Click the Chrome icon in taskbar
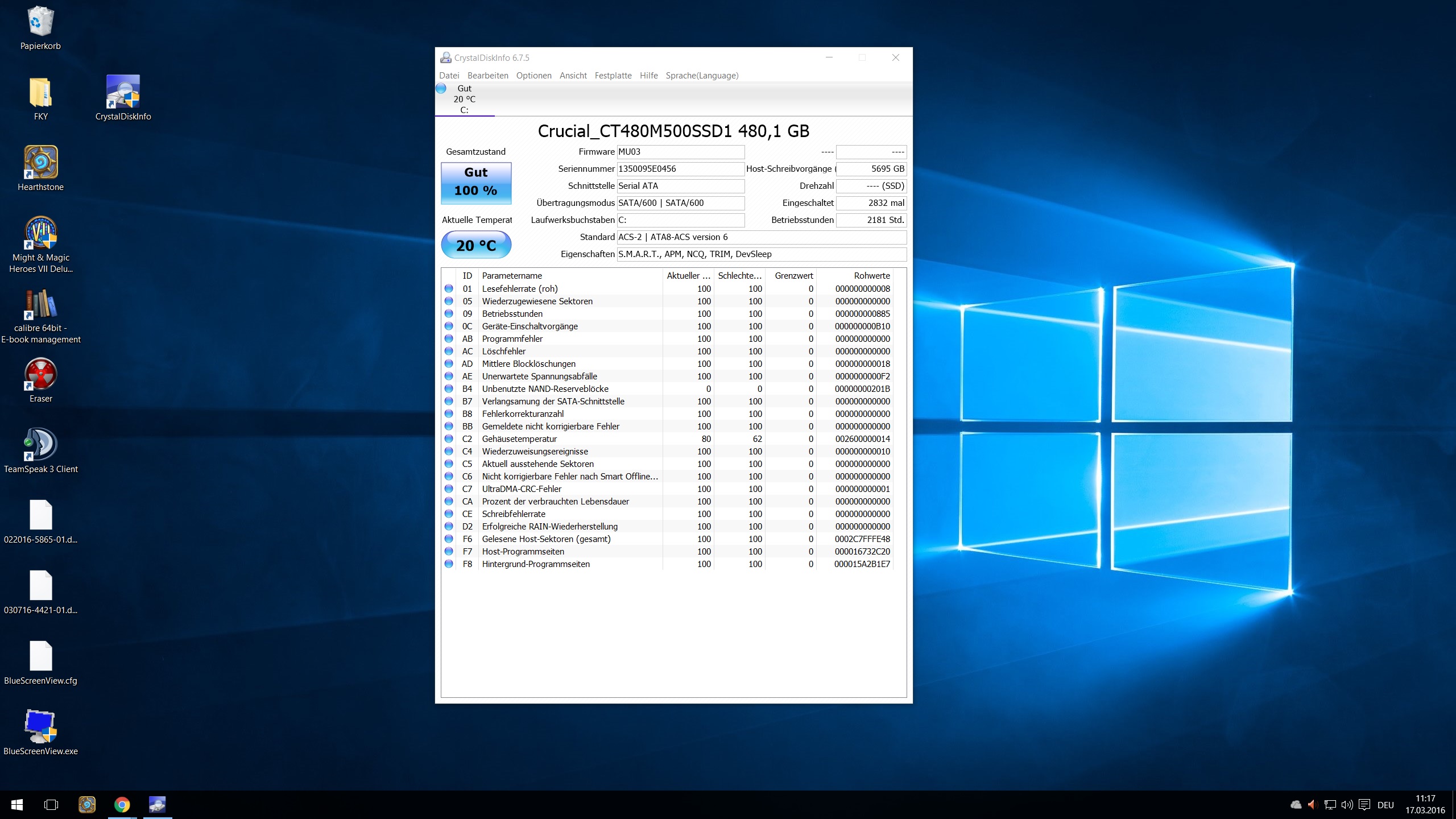 (x=122, y=805)
